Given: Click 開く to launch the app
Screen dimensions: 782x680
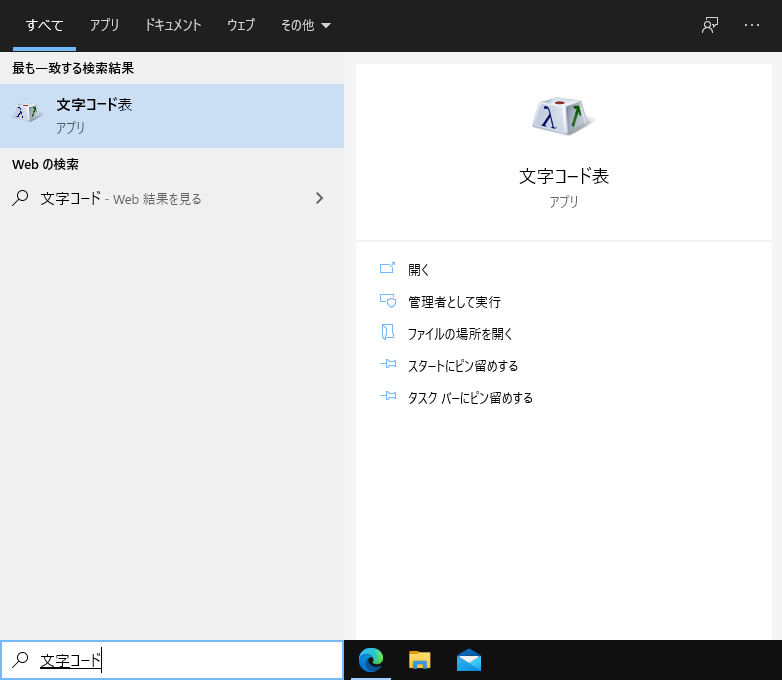Looking at the screenshot, I should (x=418, y=270).
